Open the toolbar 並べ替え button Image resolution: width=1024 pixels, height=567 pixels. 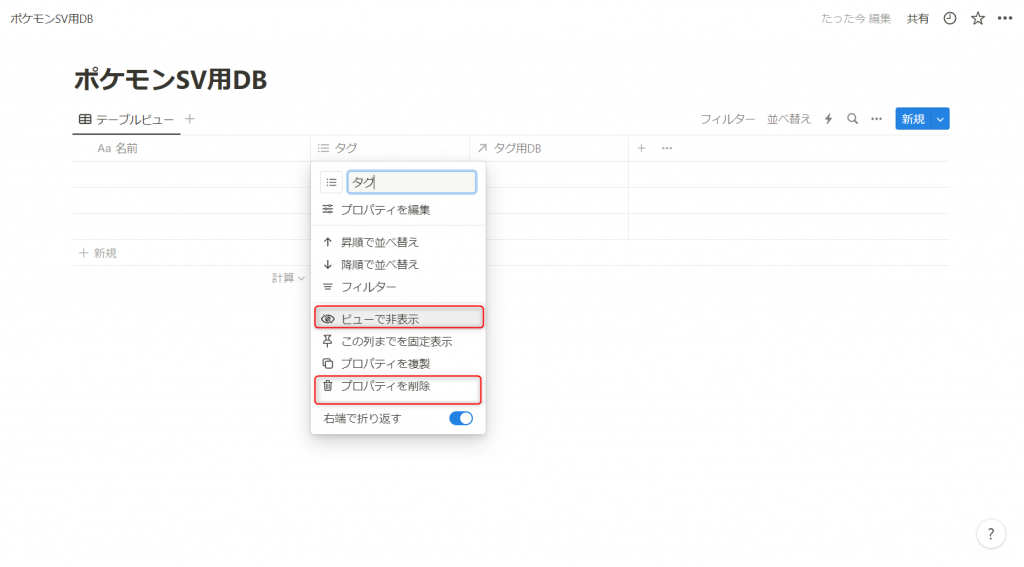click(x=789, y=119)
